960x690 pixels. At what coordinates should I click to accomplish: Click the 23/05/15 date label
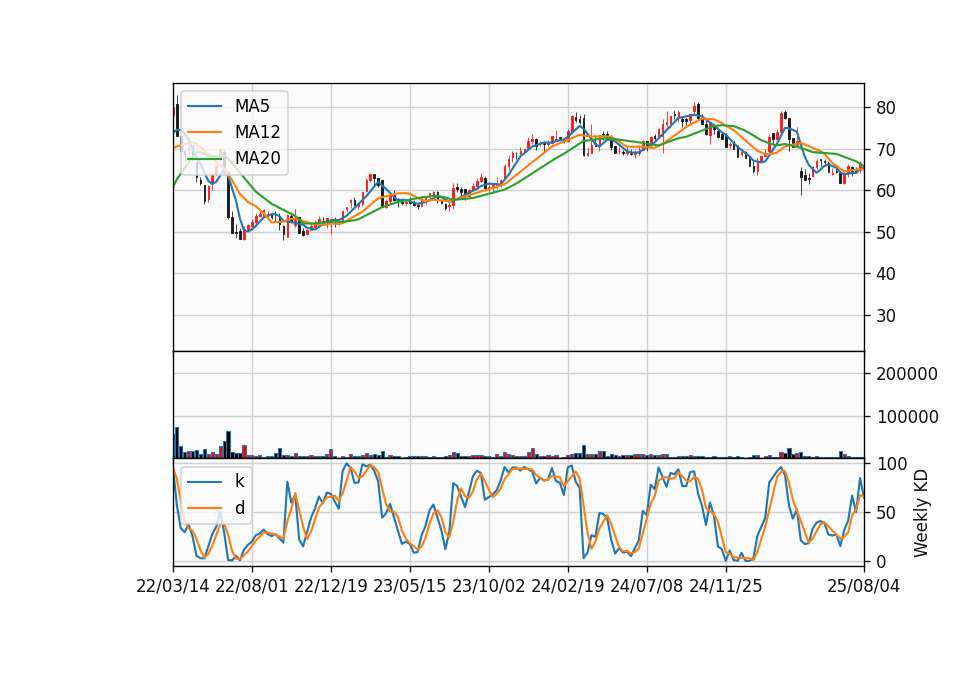point(410,586)
